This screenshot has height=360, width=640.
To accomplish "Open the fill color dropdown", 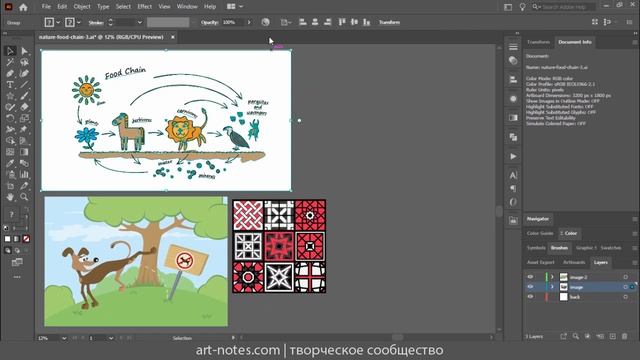I will pos(58,22).
